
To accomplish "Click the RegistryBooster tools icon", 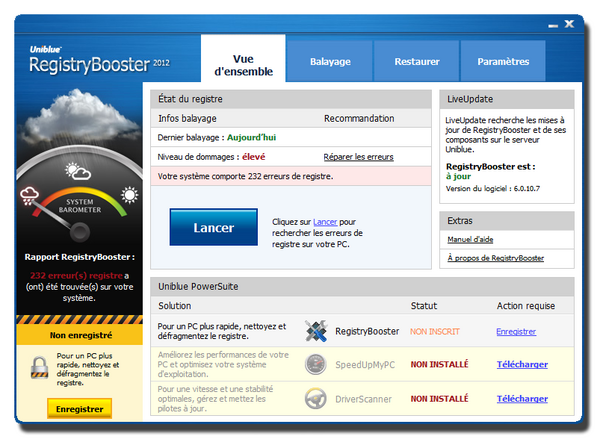I will pos(316,331).
